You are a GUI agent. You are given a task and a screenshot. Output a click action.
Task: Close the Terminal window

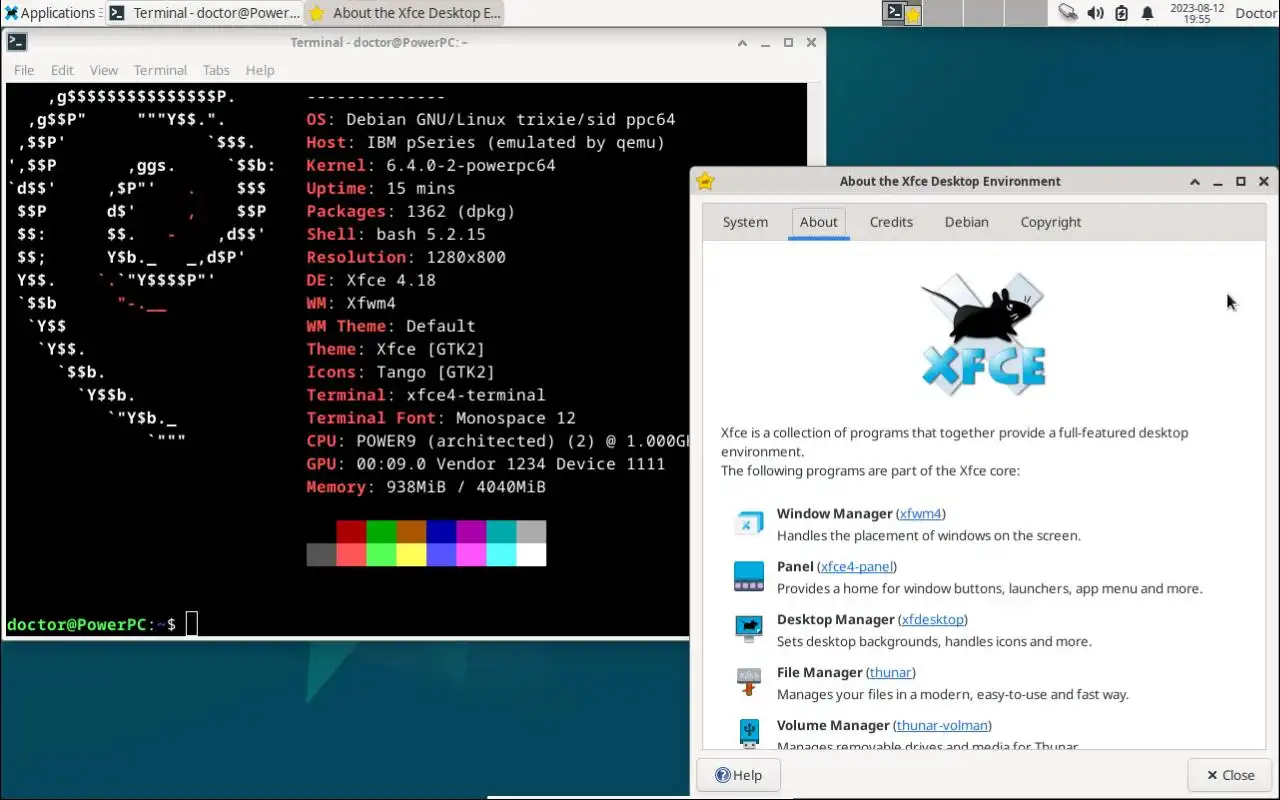pos(811,42)
